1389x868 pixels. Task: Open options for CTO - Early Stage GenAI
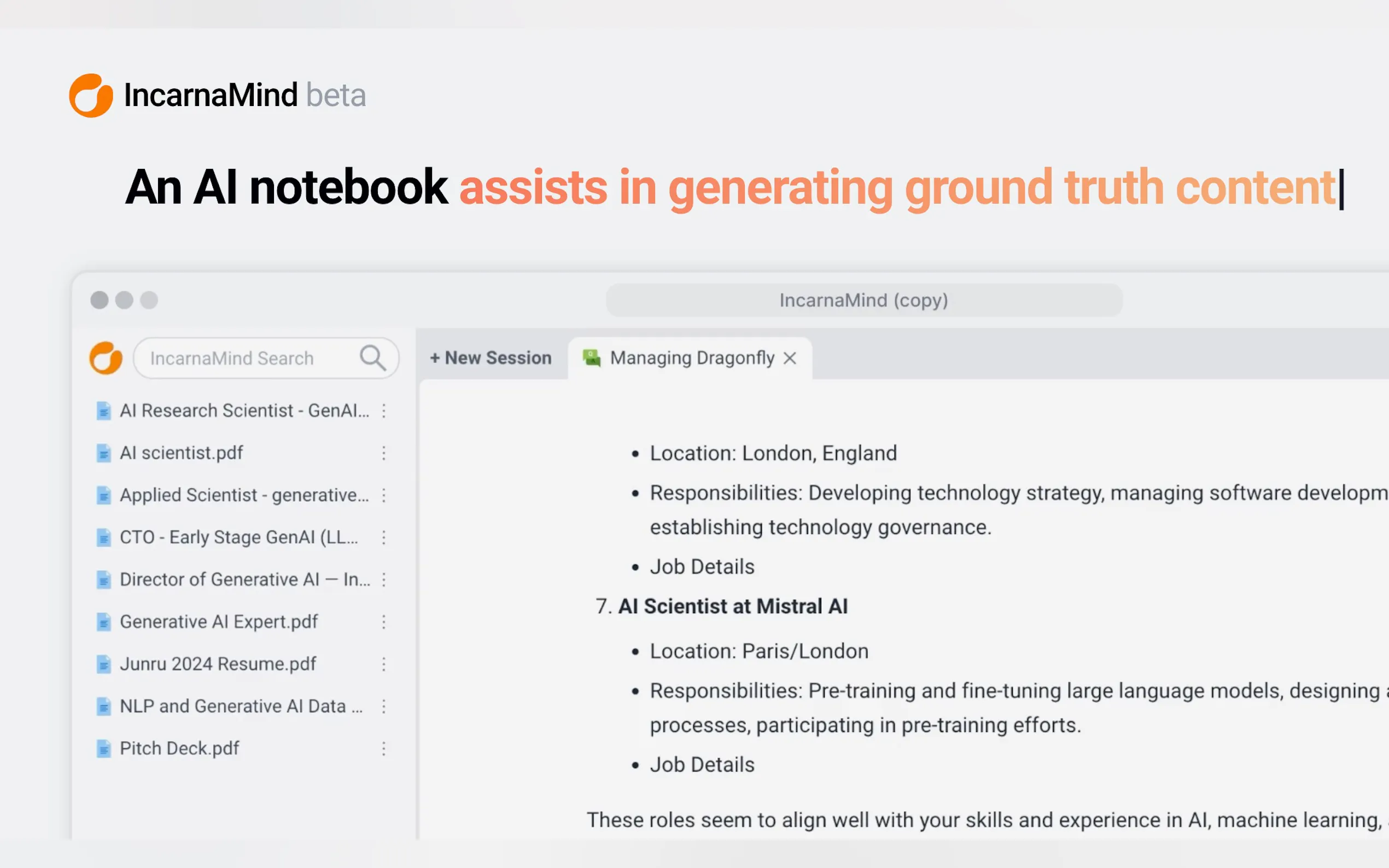click(x=383, y=537)
